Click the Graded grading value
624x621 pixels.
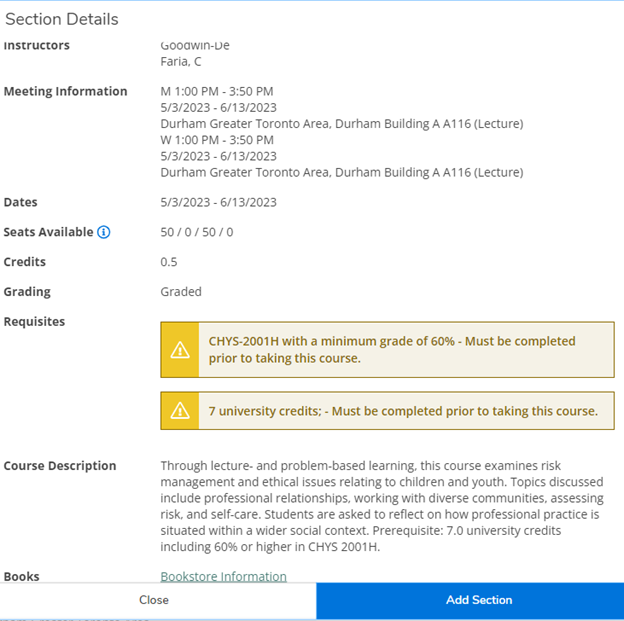click(x=181, y=292)
